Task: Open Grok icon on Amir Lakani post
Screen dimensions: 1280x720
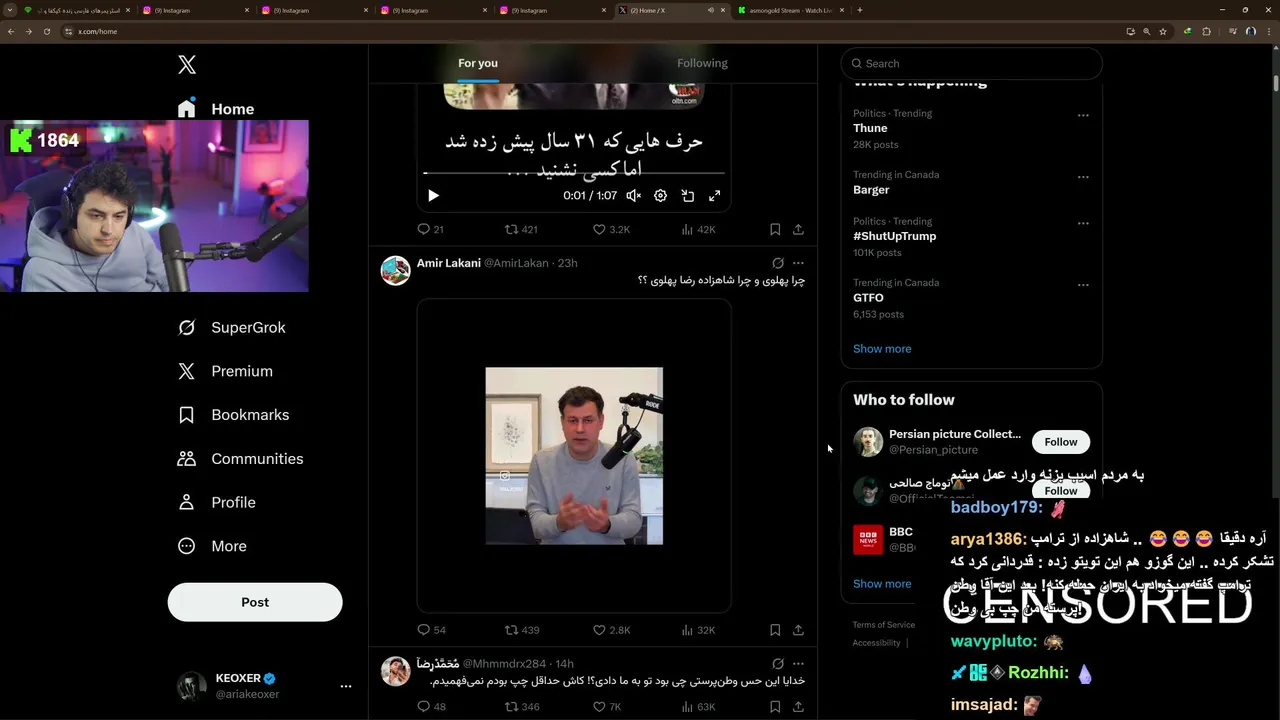Action: [778, 263]
